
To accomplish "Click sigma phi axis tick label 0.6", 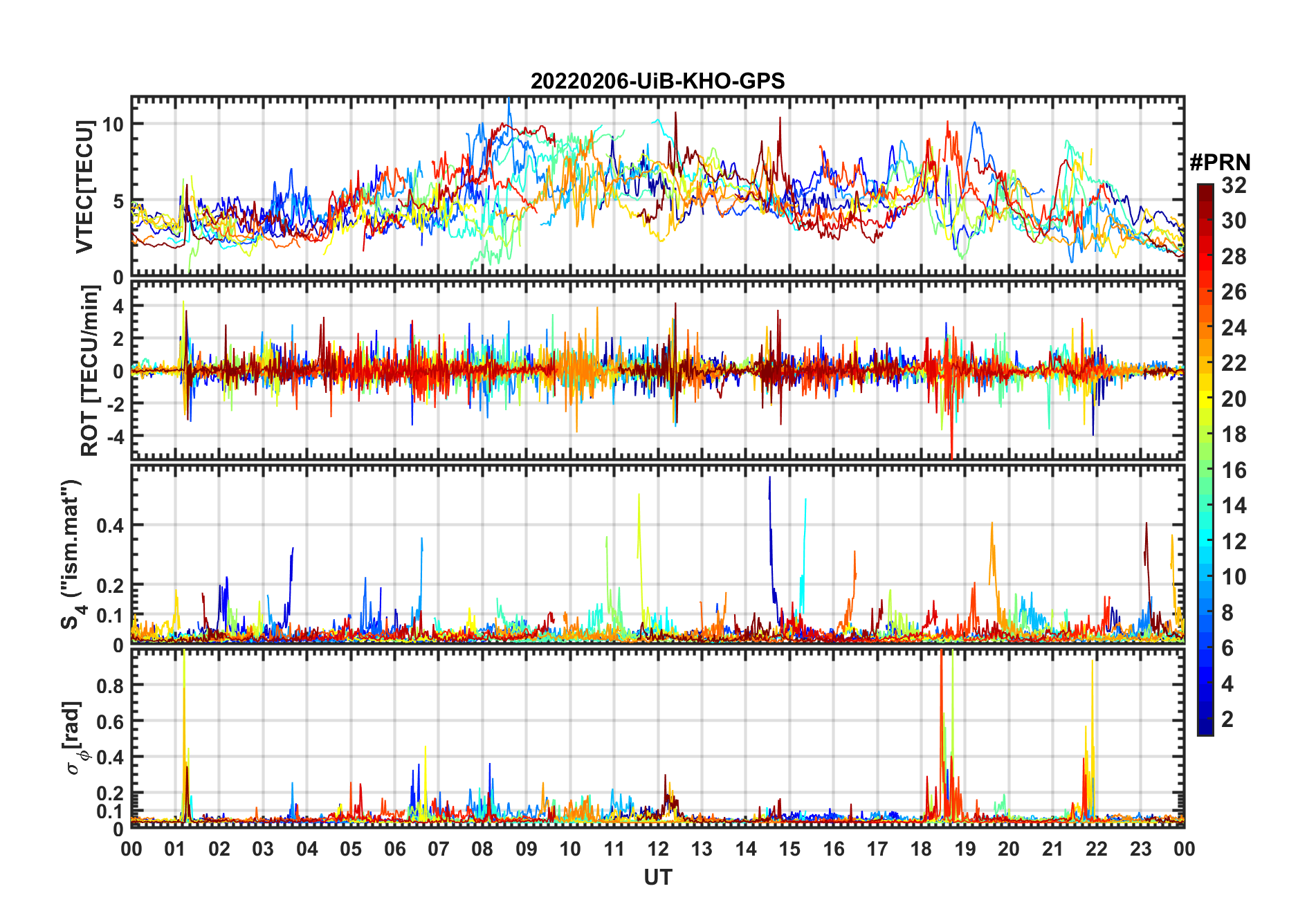I will [110, 721].
